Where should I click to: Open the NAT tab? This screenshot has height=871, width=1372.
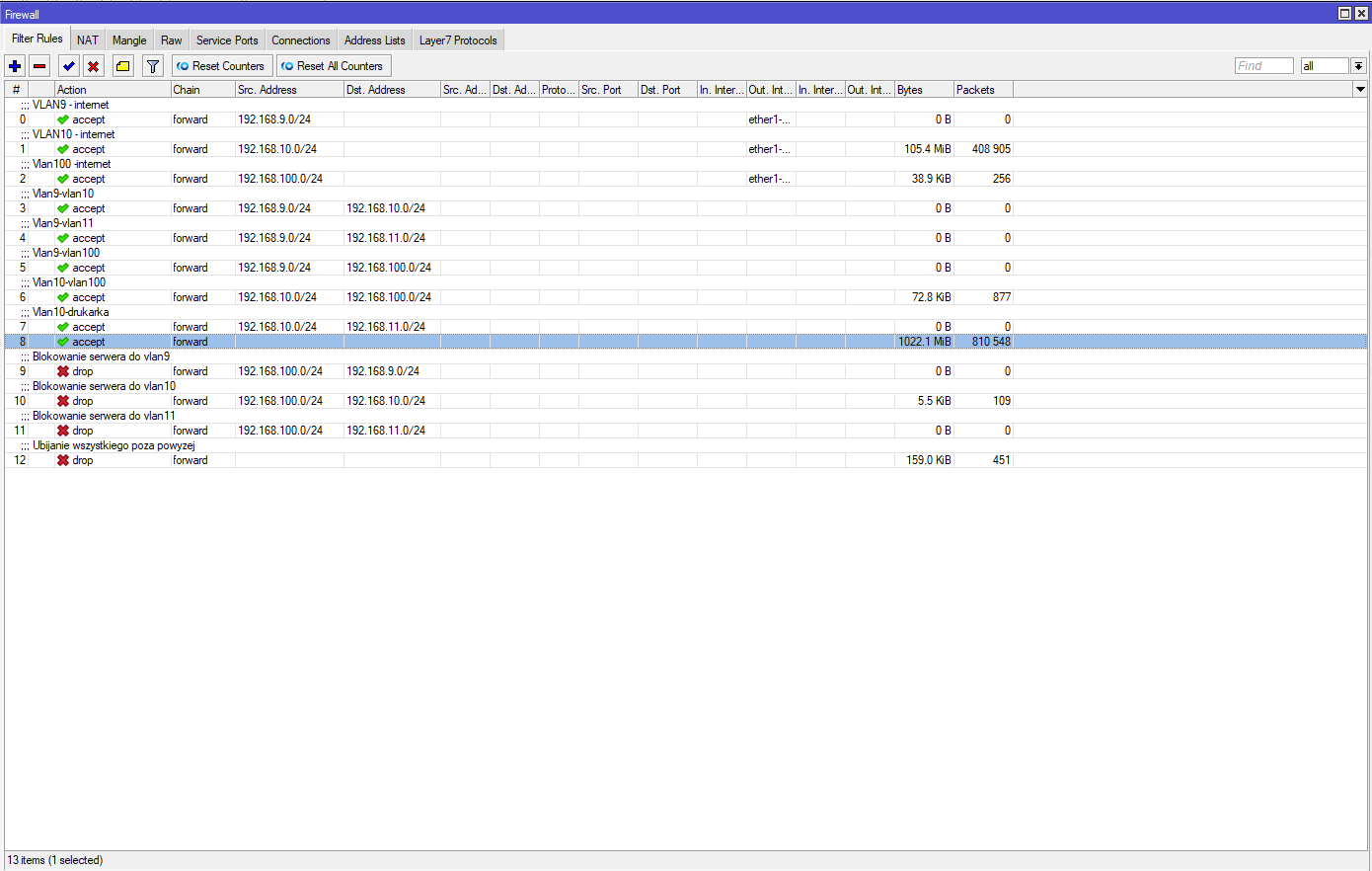click(88, 40)
